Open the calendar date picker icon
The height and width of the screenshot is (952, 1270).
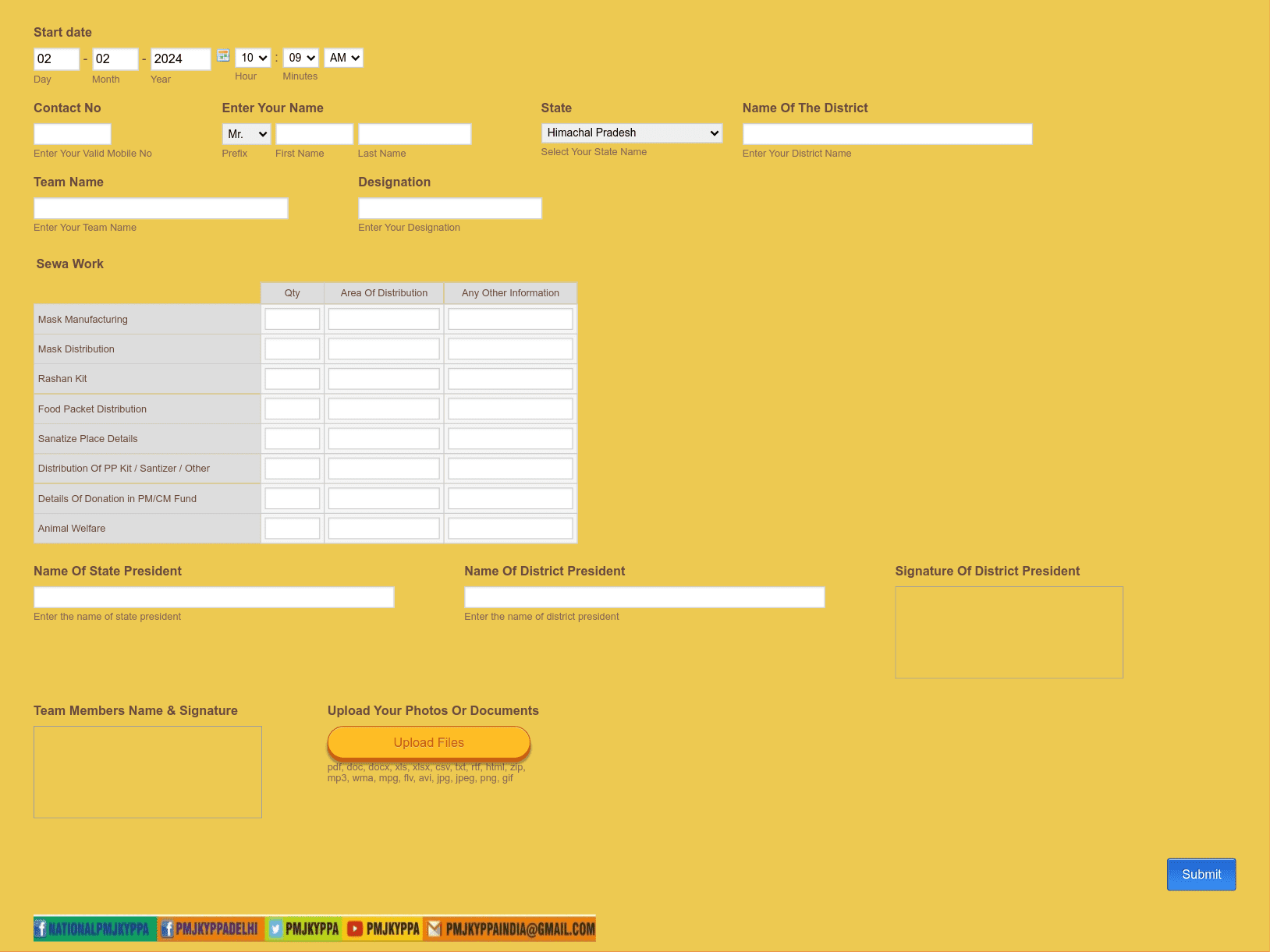(223, 56)
